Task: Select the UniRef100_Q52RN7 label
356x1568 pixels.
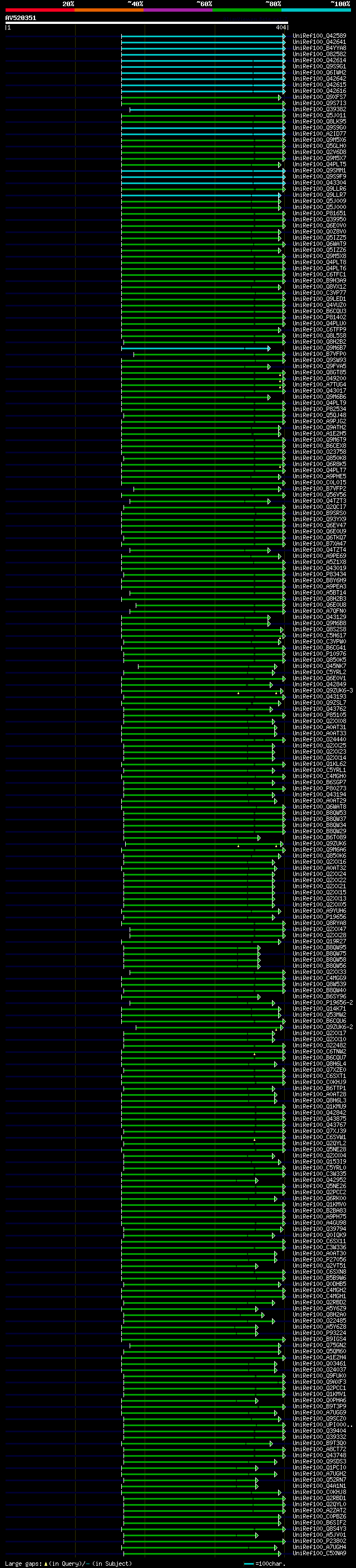Action: click(x=319, y=1480)
